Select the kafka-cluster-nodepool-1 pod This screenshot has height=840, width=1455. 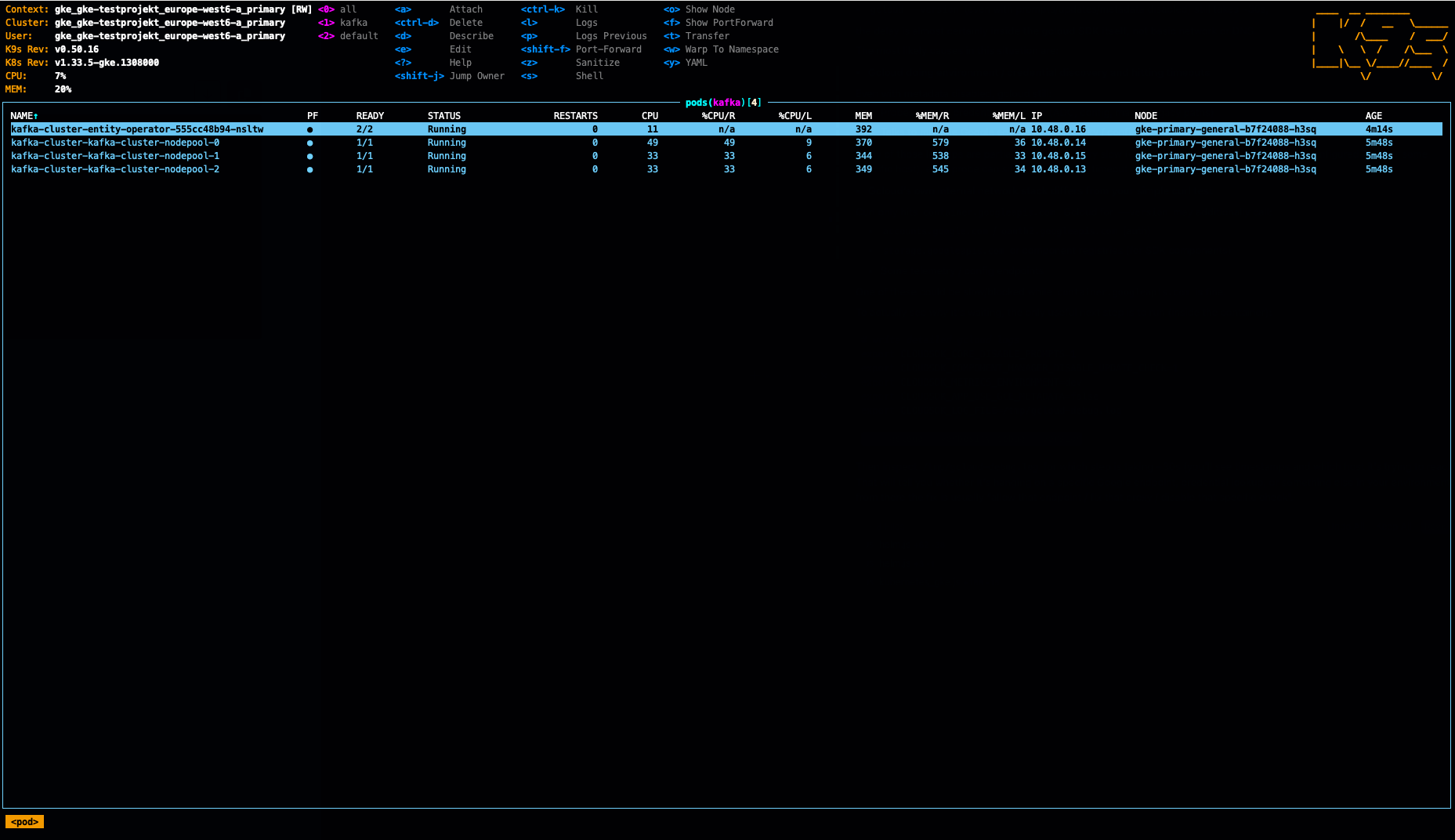coord(115,156)
